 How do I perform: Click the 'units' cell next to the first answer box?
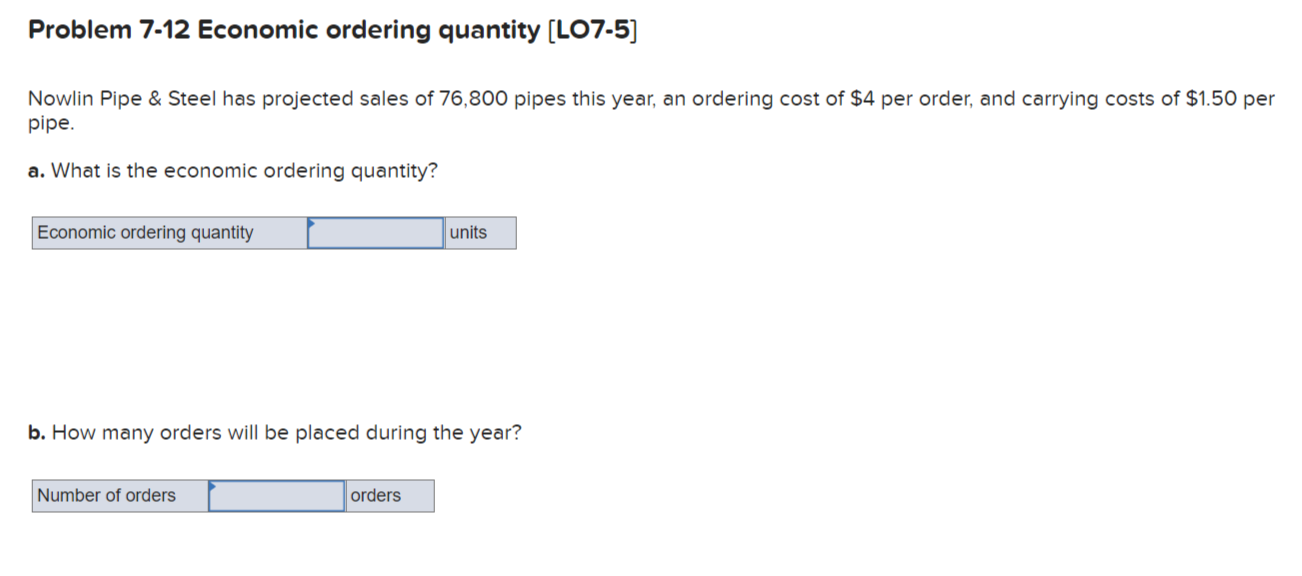pyautogui.click(x=468, y=232)
